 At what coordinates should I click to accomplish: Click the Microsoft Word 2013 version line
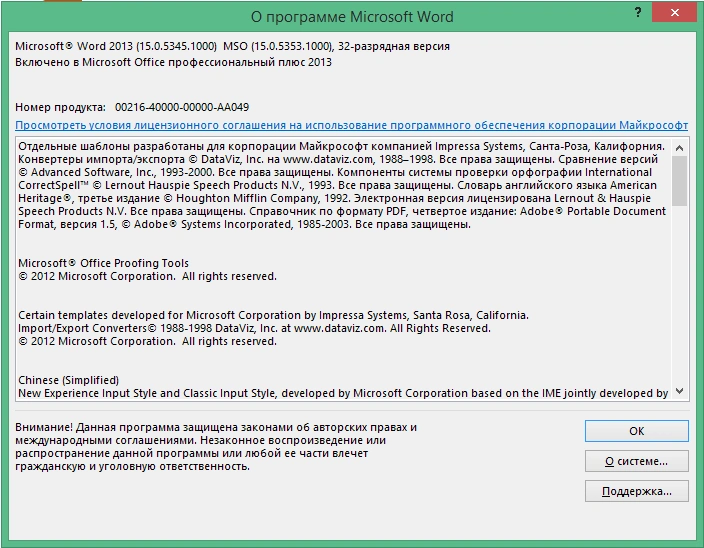(x=233, y=46)
